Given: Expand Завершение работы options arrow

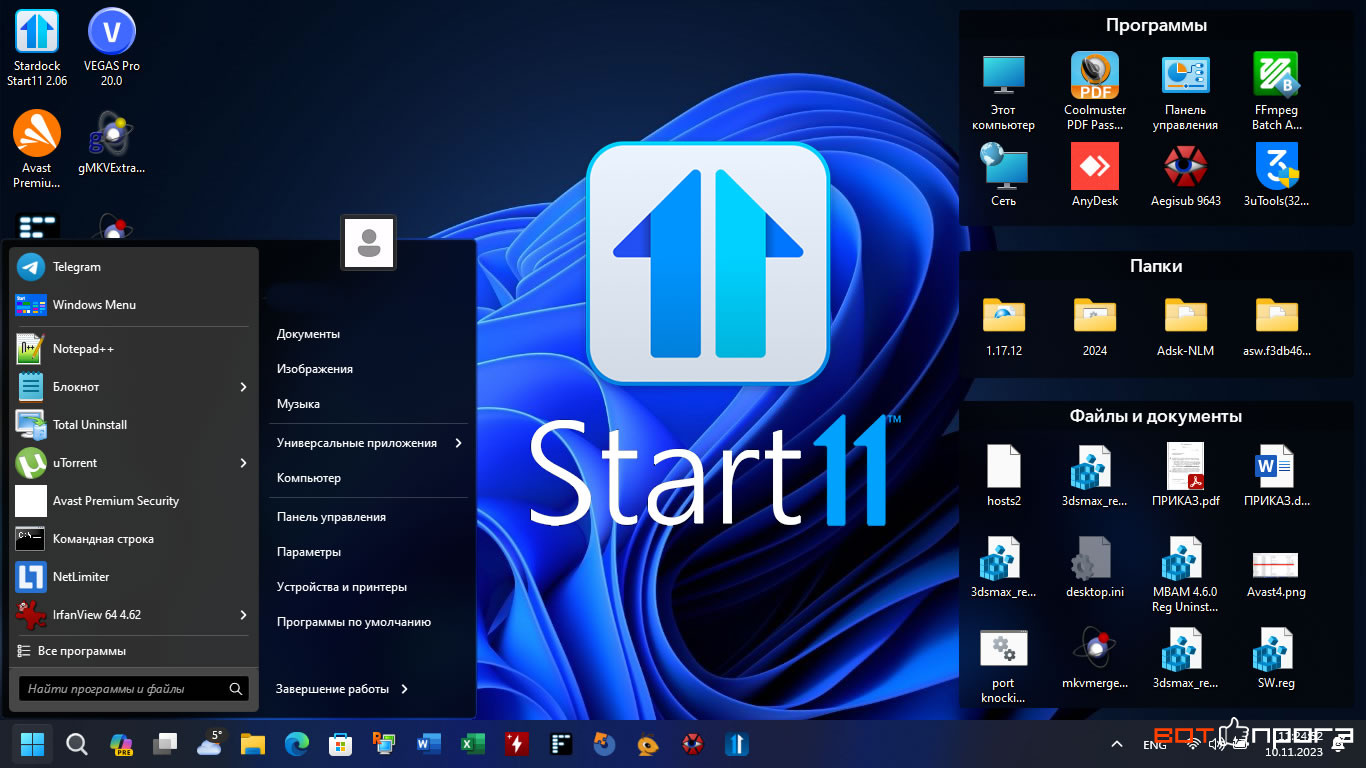Looking at the screenshot, I should pos(404,689).
